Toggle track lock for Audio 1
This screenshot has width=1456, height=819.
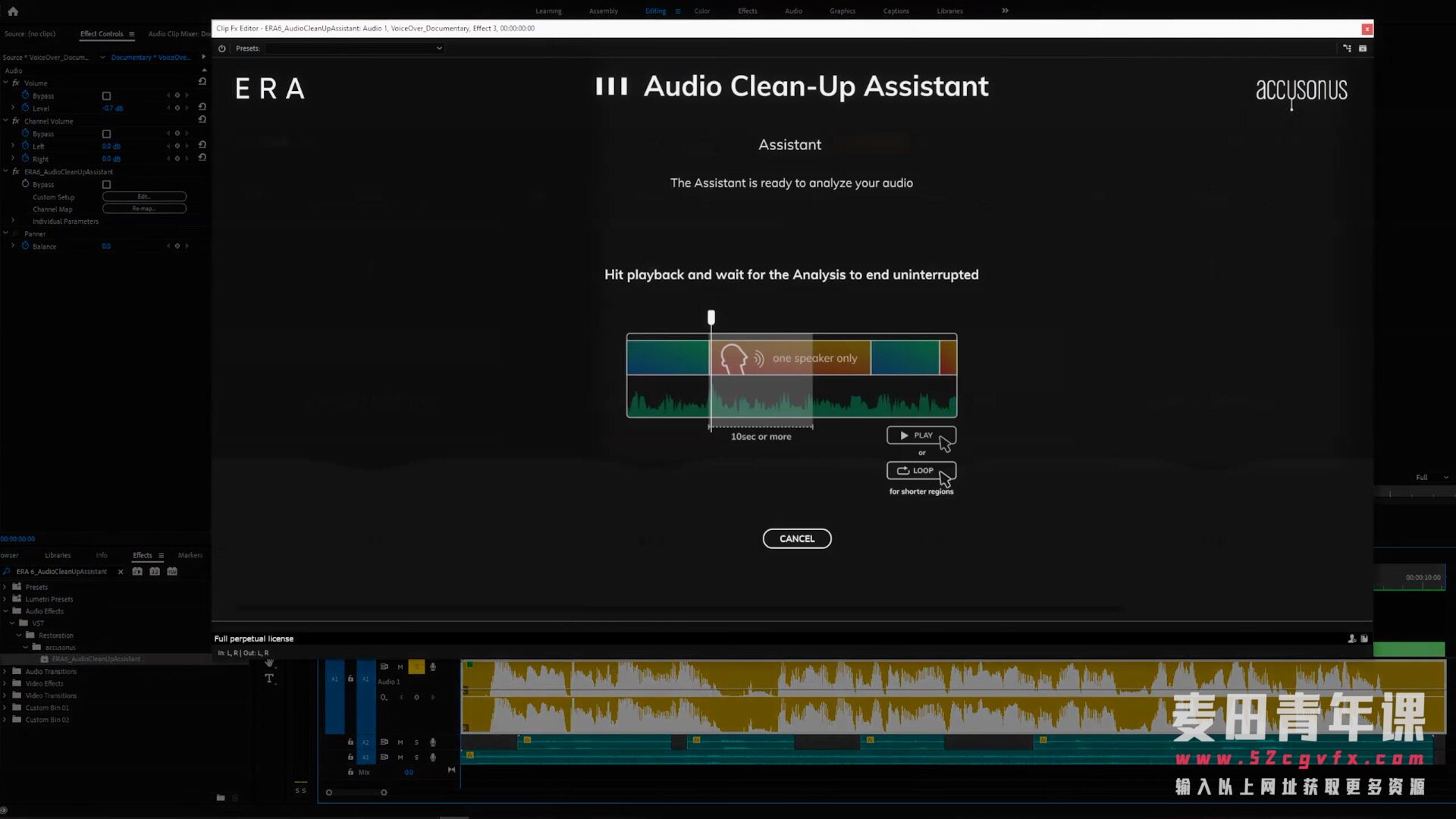point(350,679)
